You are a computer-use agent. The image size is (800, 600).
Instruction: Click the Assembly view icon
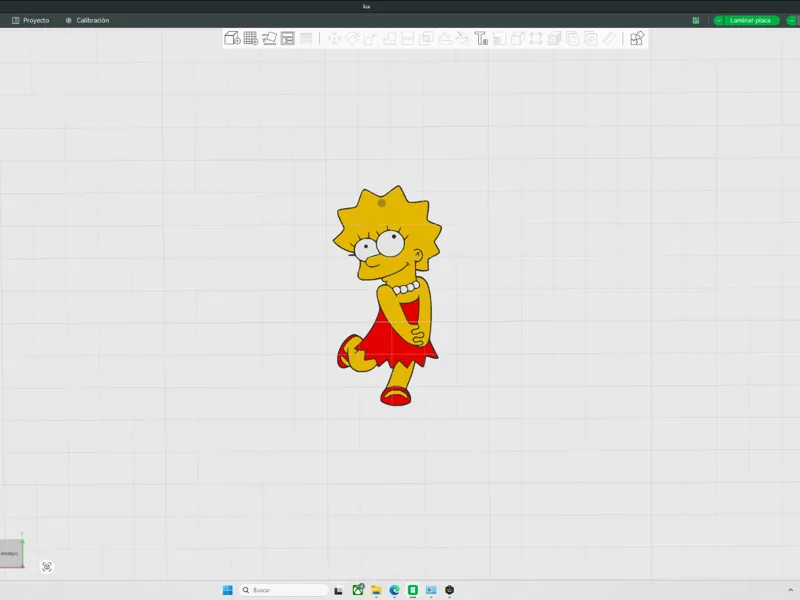(x=637, y=38)
